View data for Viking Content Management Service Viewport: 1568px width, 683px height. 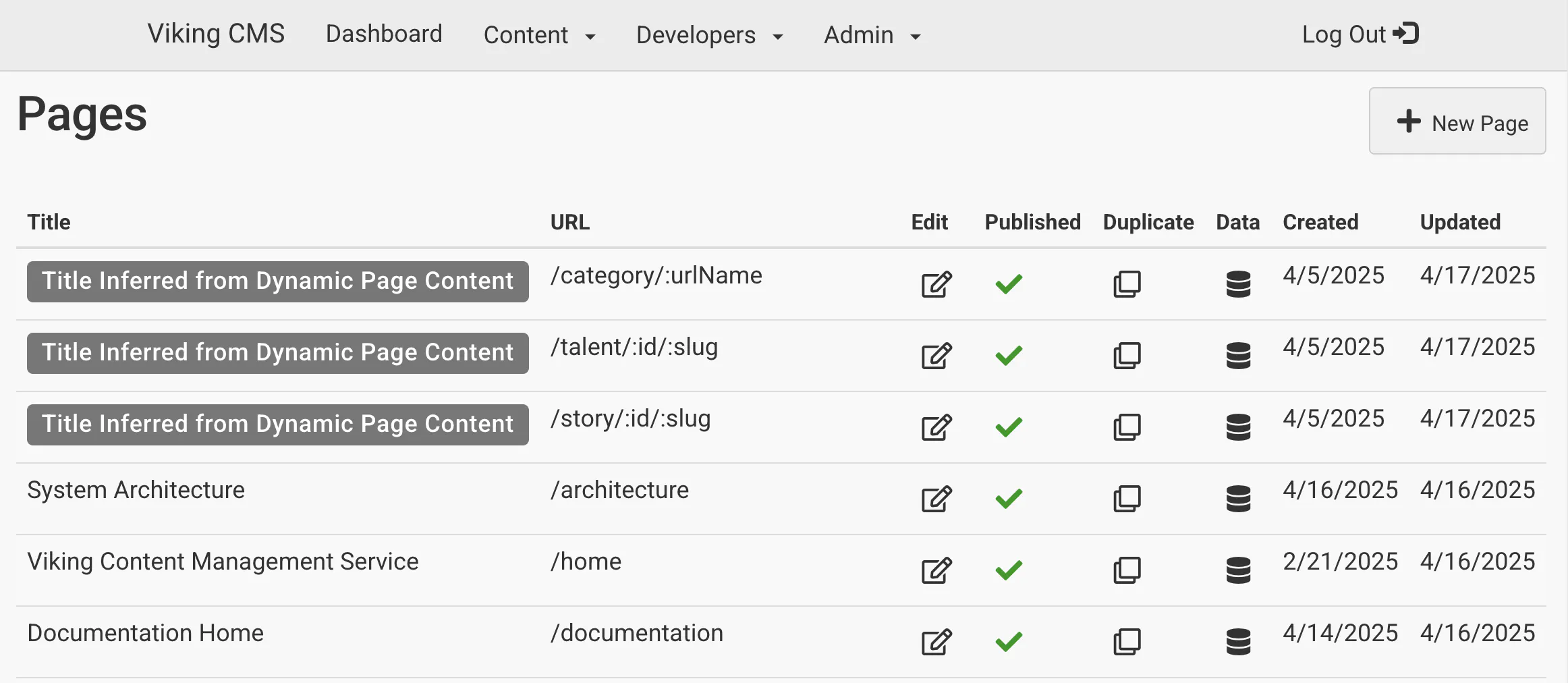click(x=1237, y=570)
